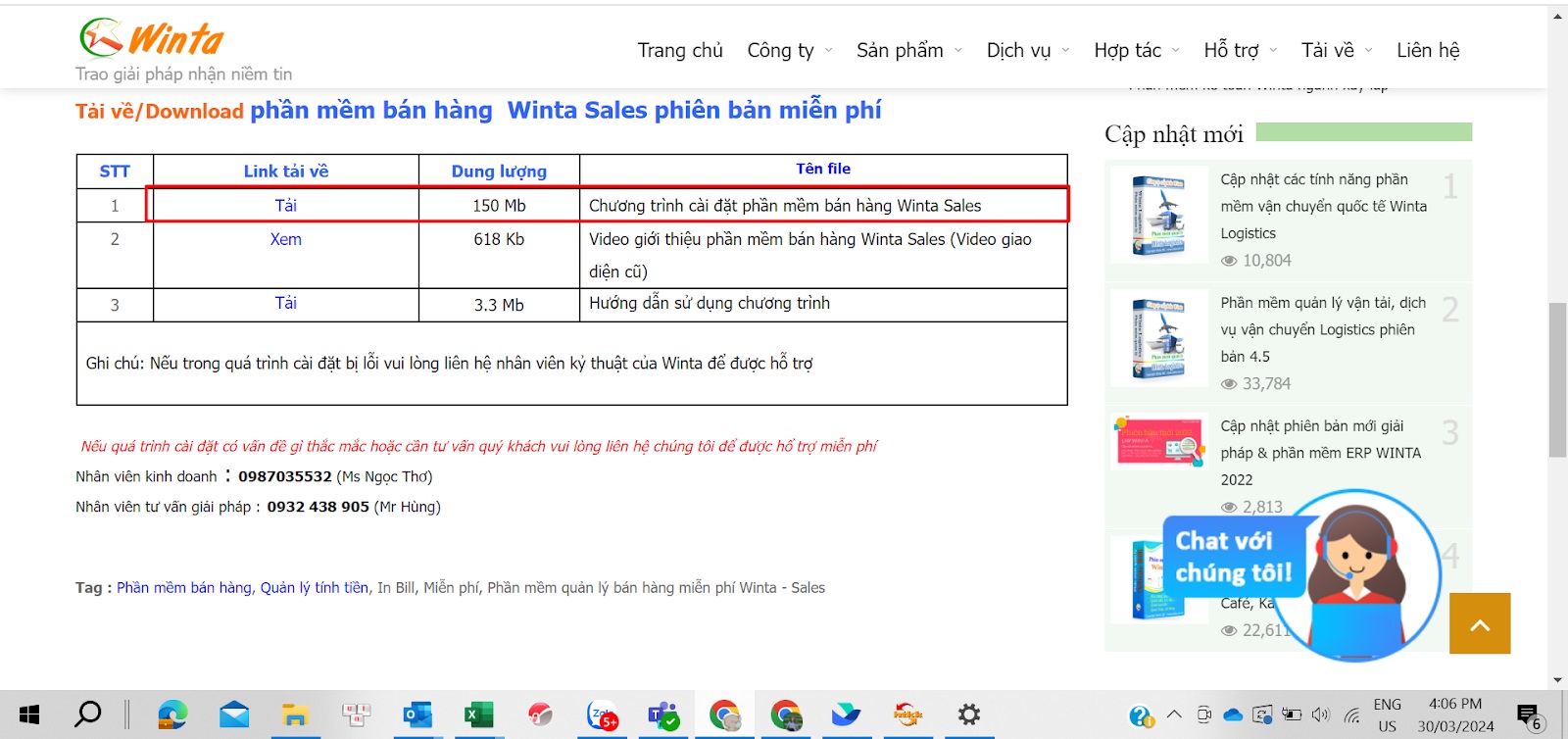Click the Winta Logistics article thumbnail with 10,804 views

click(1159, 215)
